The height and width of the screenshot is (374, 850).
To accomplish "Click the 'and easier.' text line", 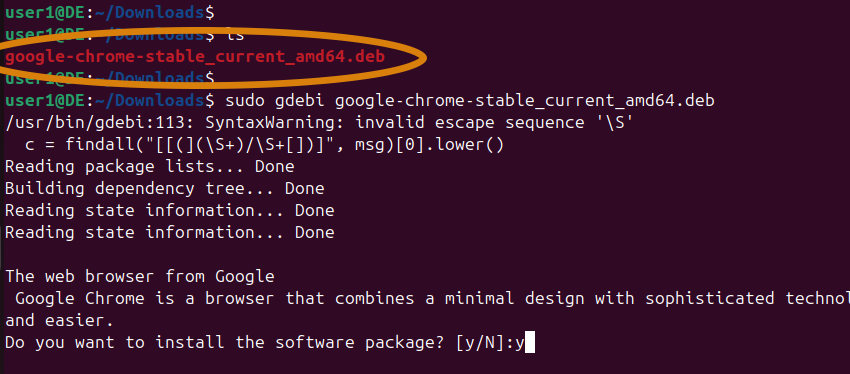I will click(60, 321).
